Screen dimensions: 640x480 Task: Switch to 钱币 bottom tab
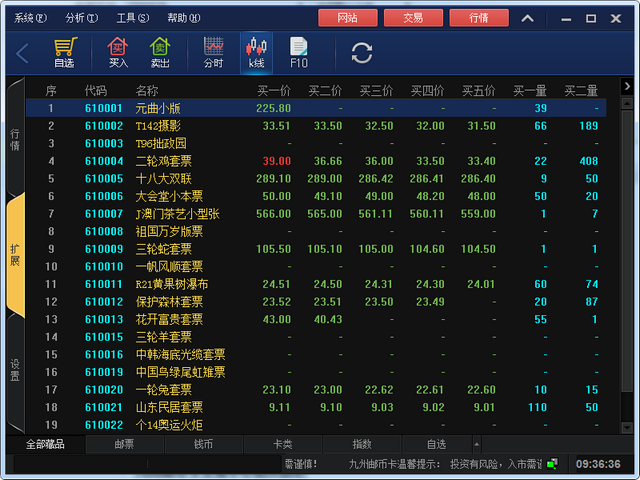tap(203, 444)
